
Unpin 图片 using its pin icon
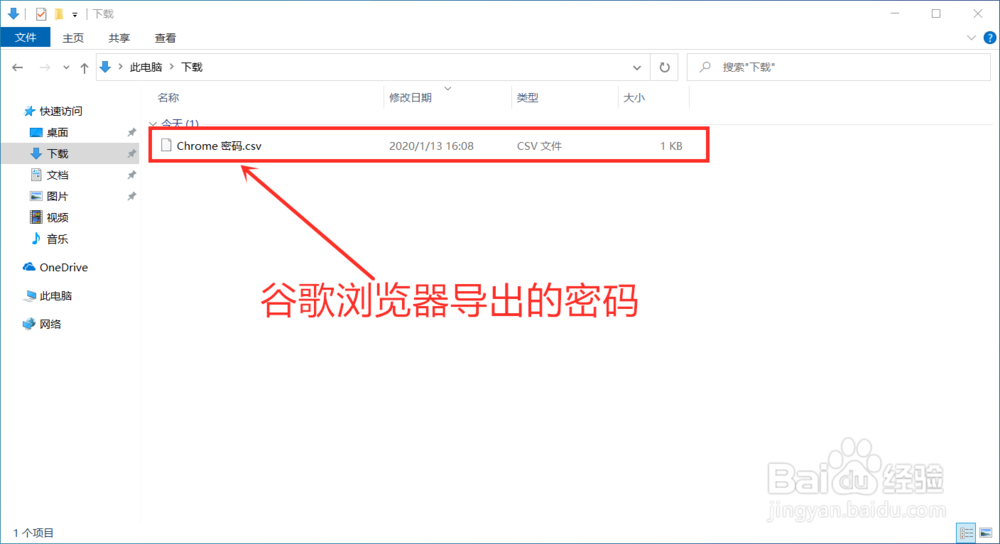pos(131,196)
